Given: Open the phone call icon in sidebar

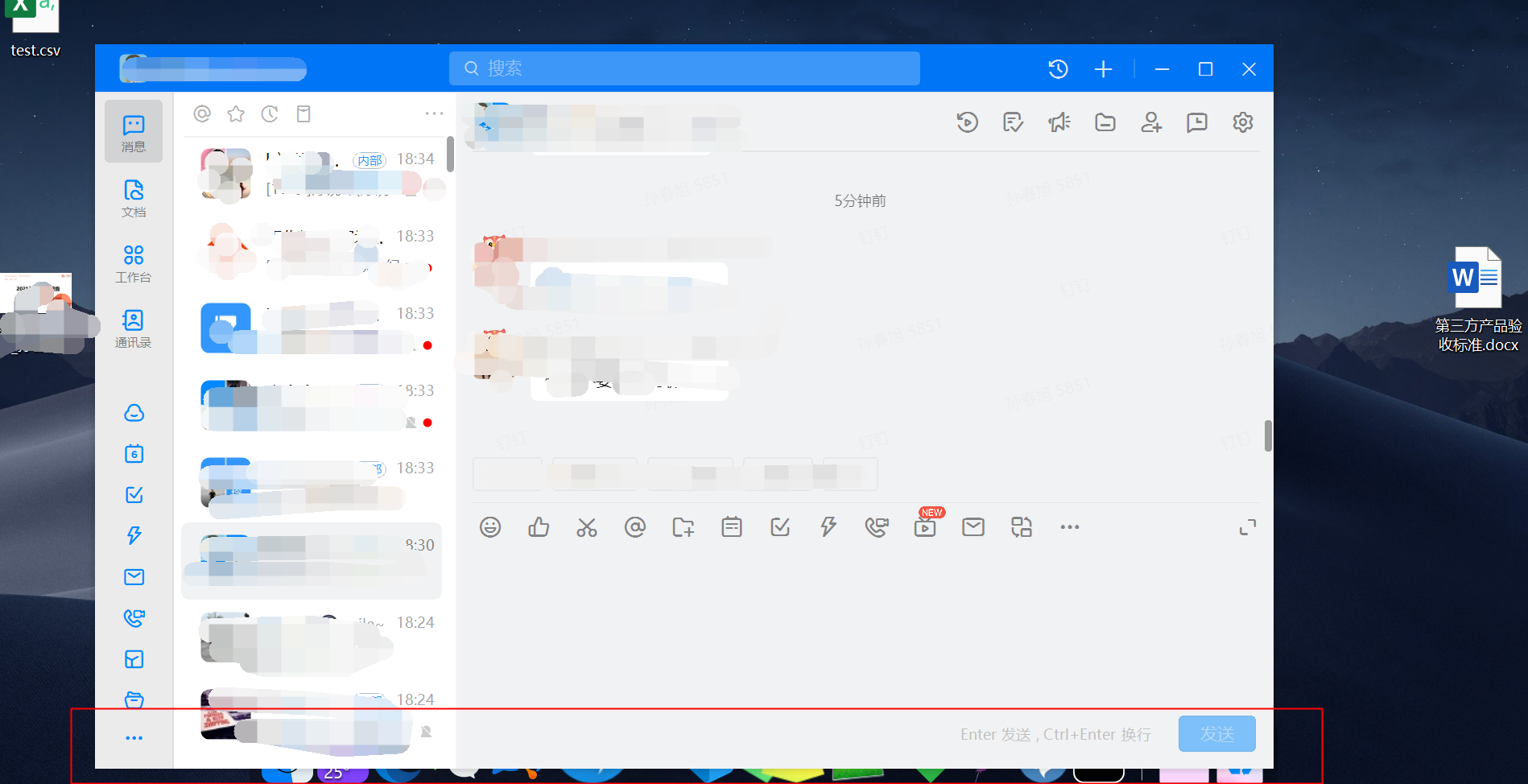Looking at the screenshot, I should (134, 618).
